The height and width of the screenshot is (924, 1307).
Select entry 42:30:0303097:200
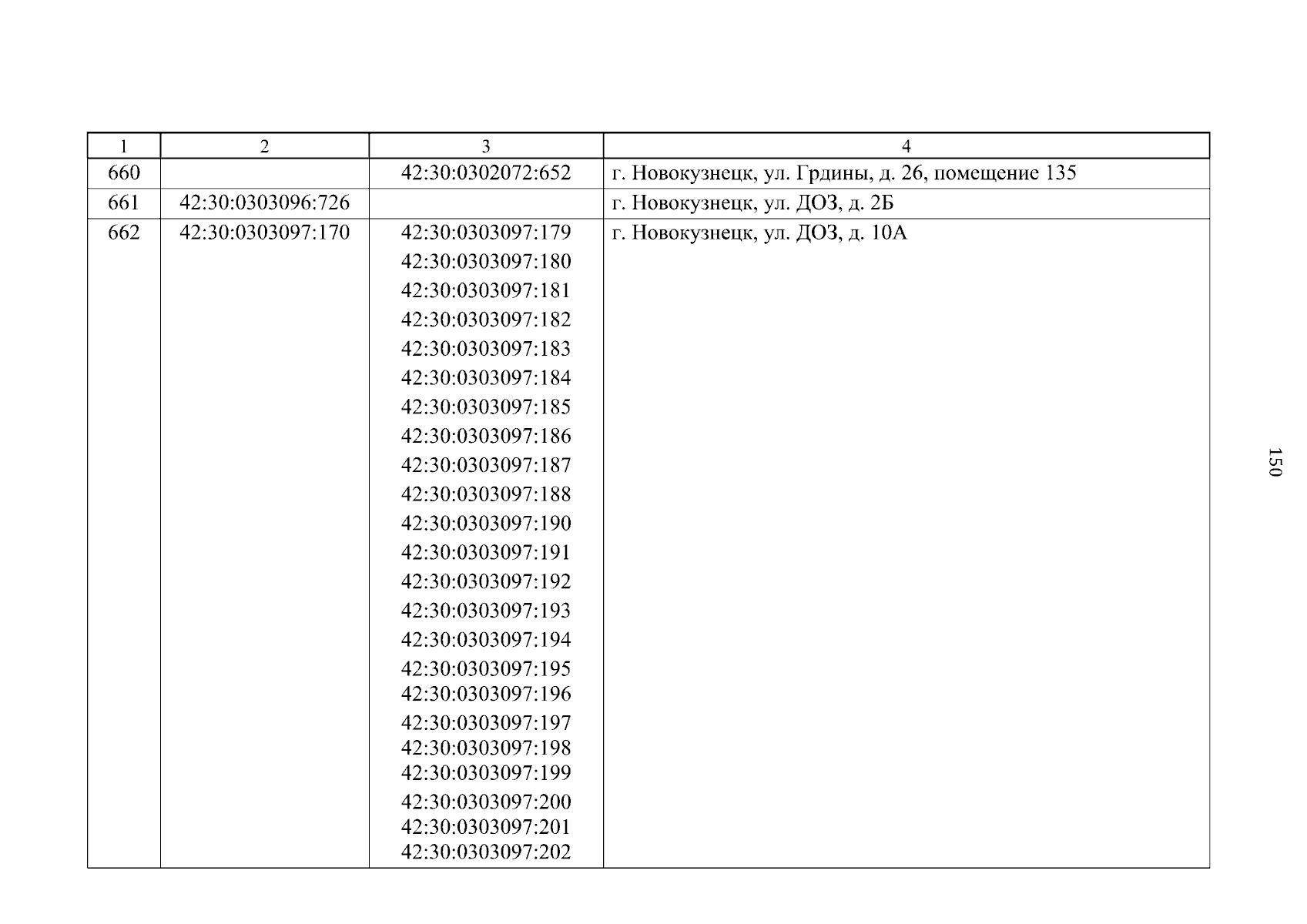coord(486,802)
